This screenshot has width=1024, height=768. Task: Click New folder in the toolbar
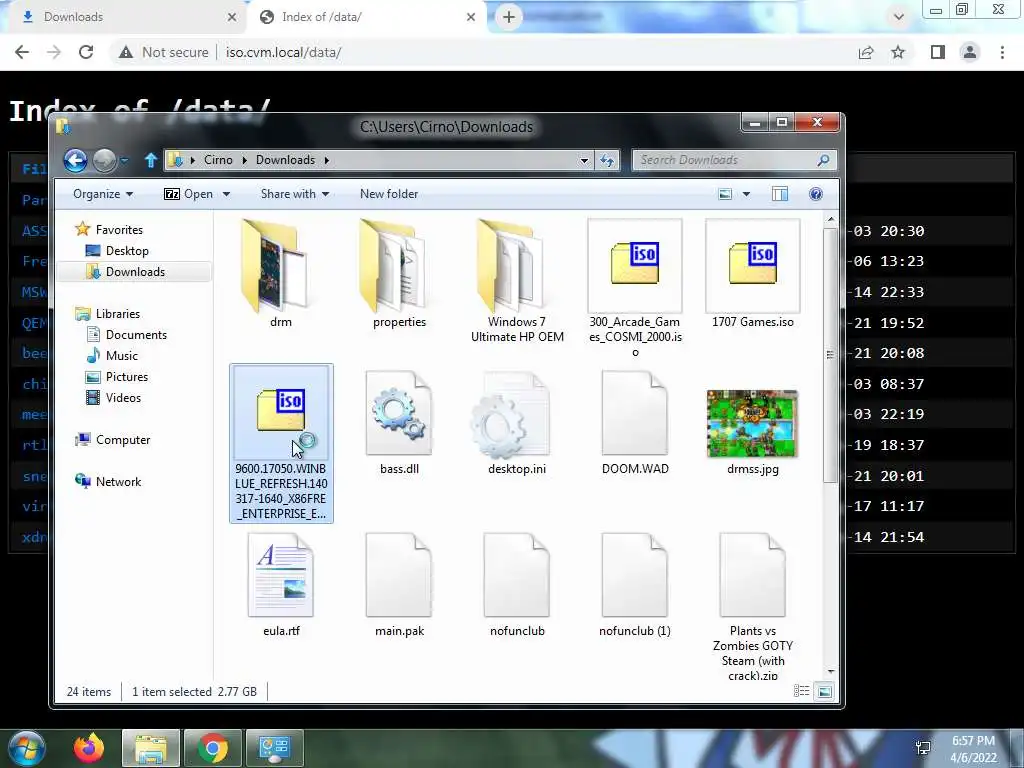389,194
